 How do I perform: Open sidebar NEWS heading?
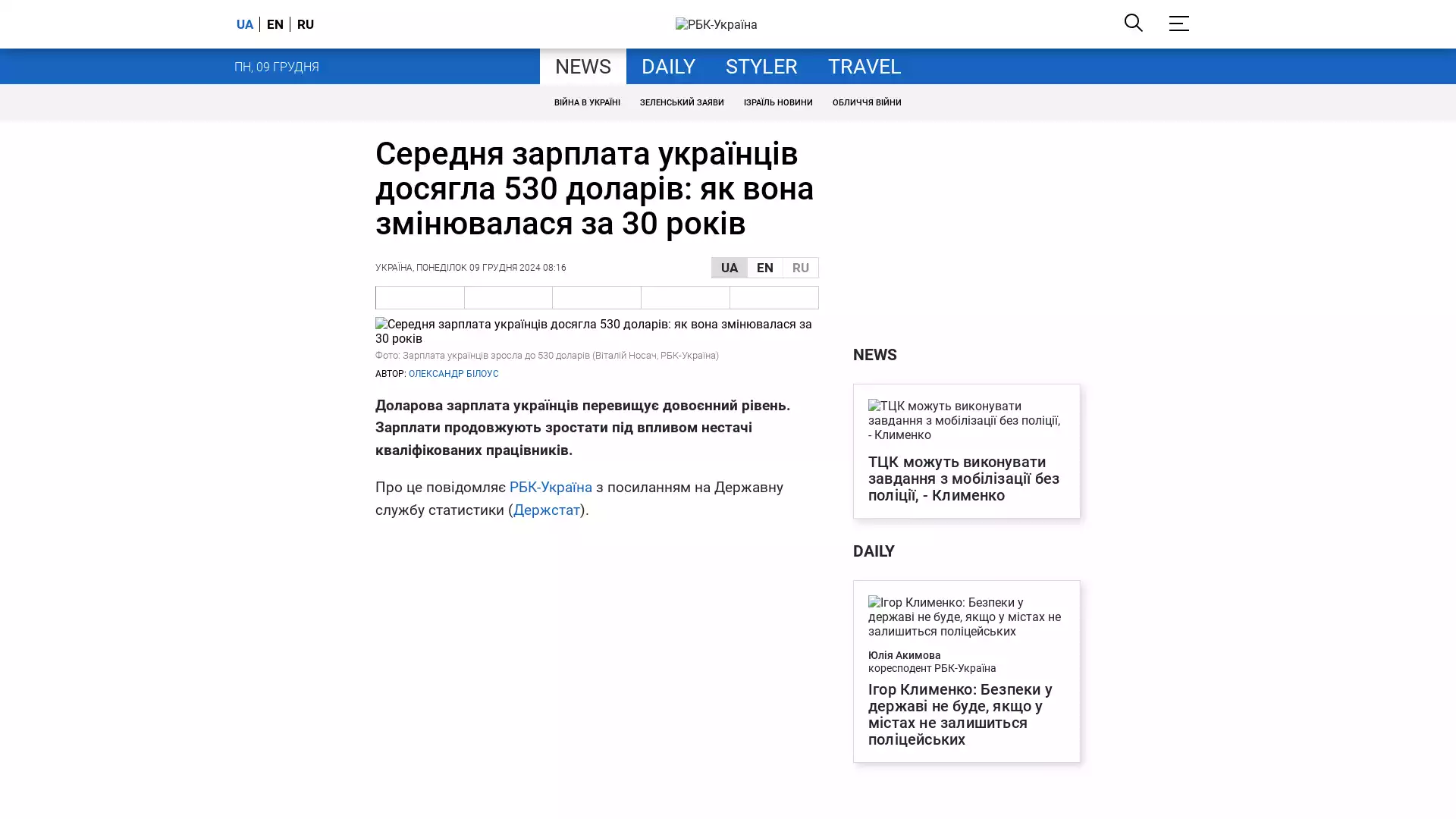875,355
